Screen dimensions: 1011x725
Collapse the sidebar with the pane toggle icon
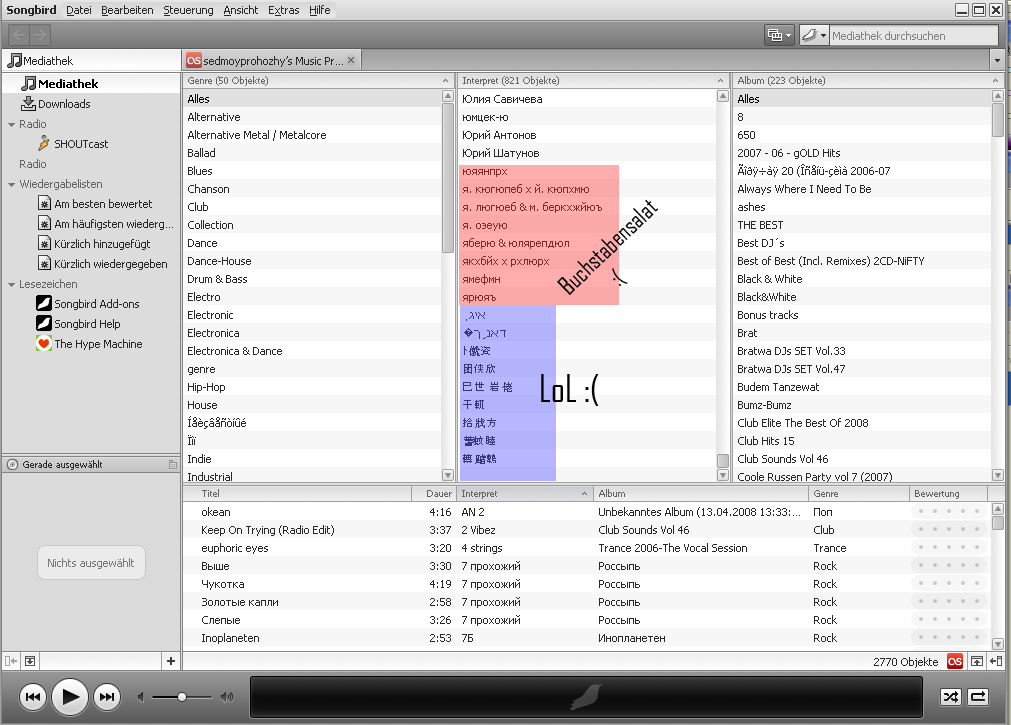(11, 661)
